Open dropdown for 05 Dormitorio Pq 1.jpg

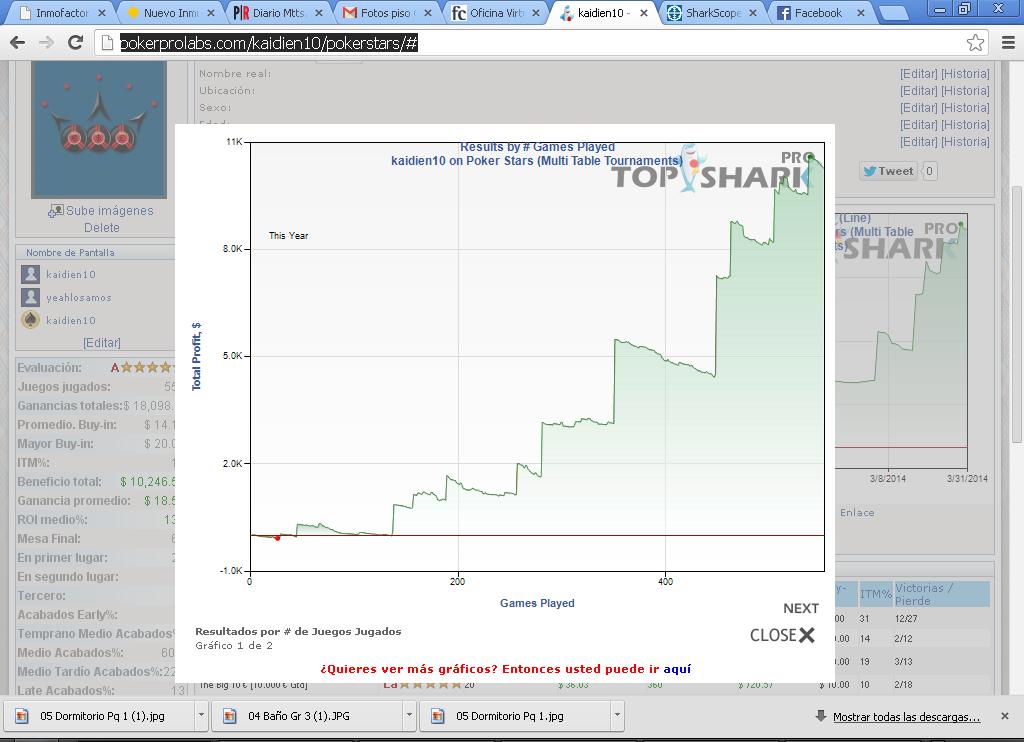[x=617, y=715]
